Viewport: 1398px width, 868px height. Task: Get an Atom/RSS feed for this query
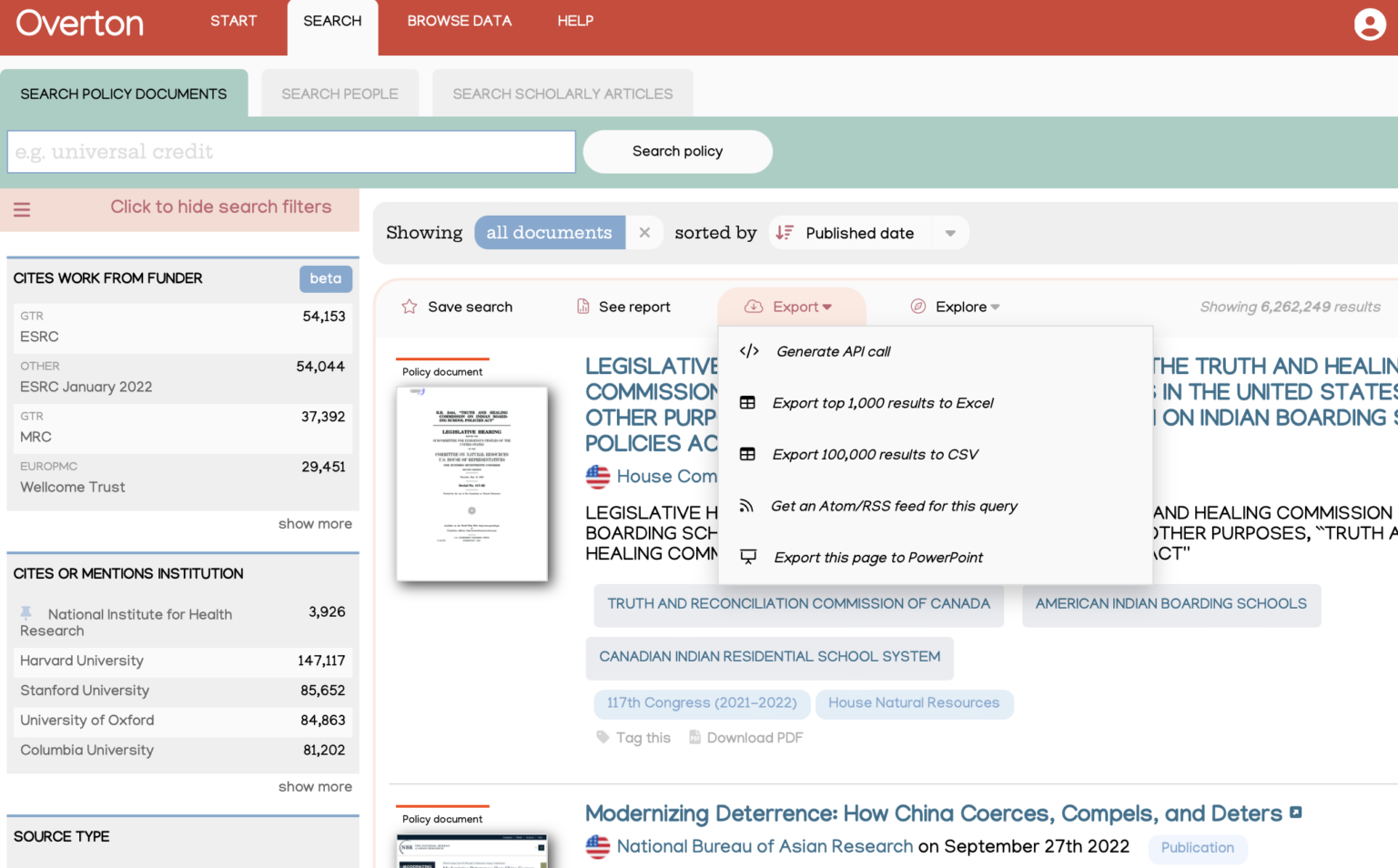(x=894, y=506)
